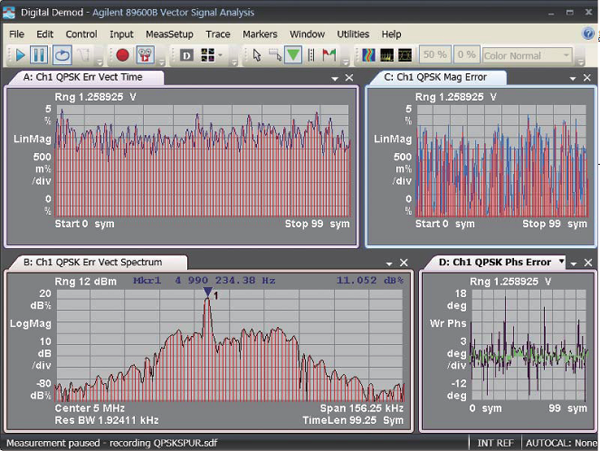Click the D display preset icon
The height and width of the screenshot is (451, 600).
(186, 56)
